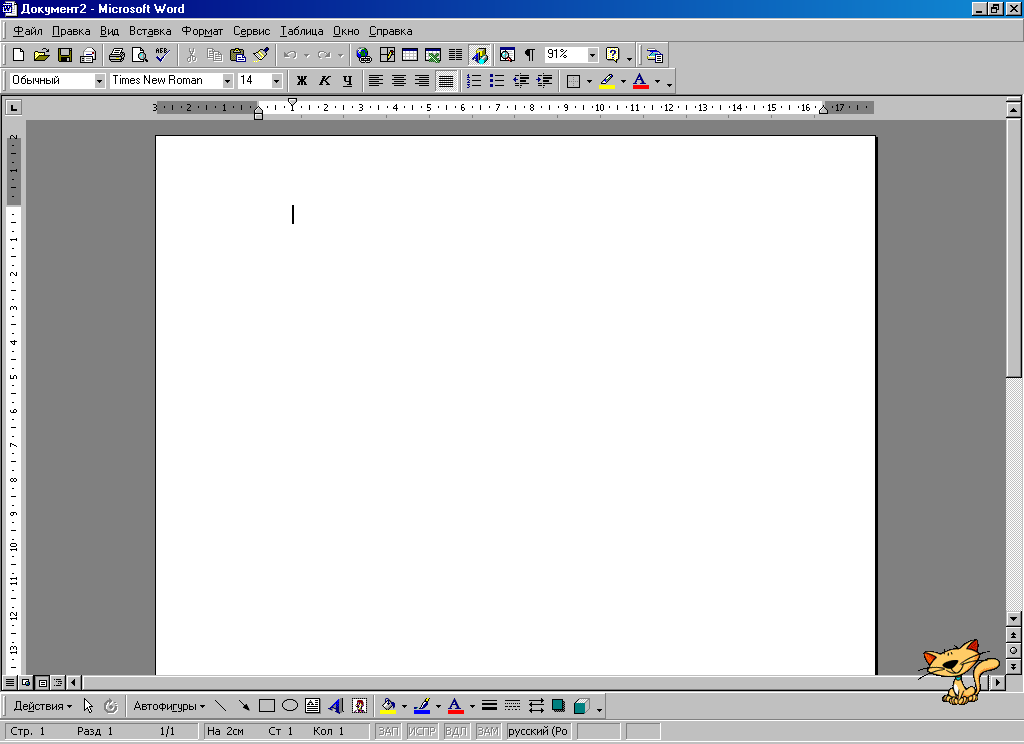Paste from the clipboard
Viewport: 1024px width, 744px height.
238,56
